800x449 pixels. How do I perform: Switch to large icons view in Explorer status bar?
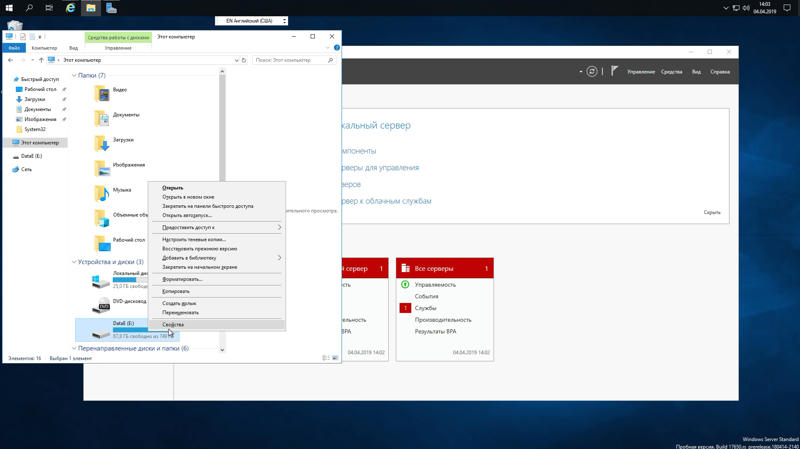(335, 358)
